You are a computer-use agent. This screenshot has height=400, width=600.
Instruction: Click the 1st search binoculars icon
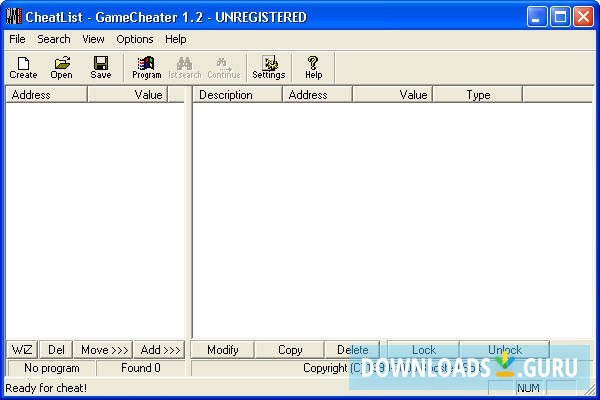(184, 68)
